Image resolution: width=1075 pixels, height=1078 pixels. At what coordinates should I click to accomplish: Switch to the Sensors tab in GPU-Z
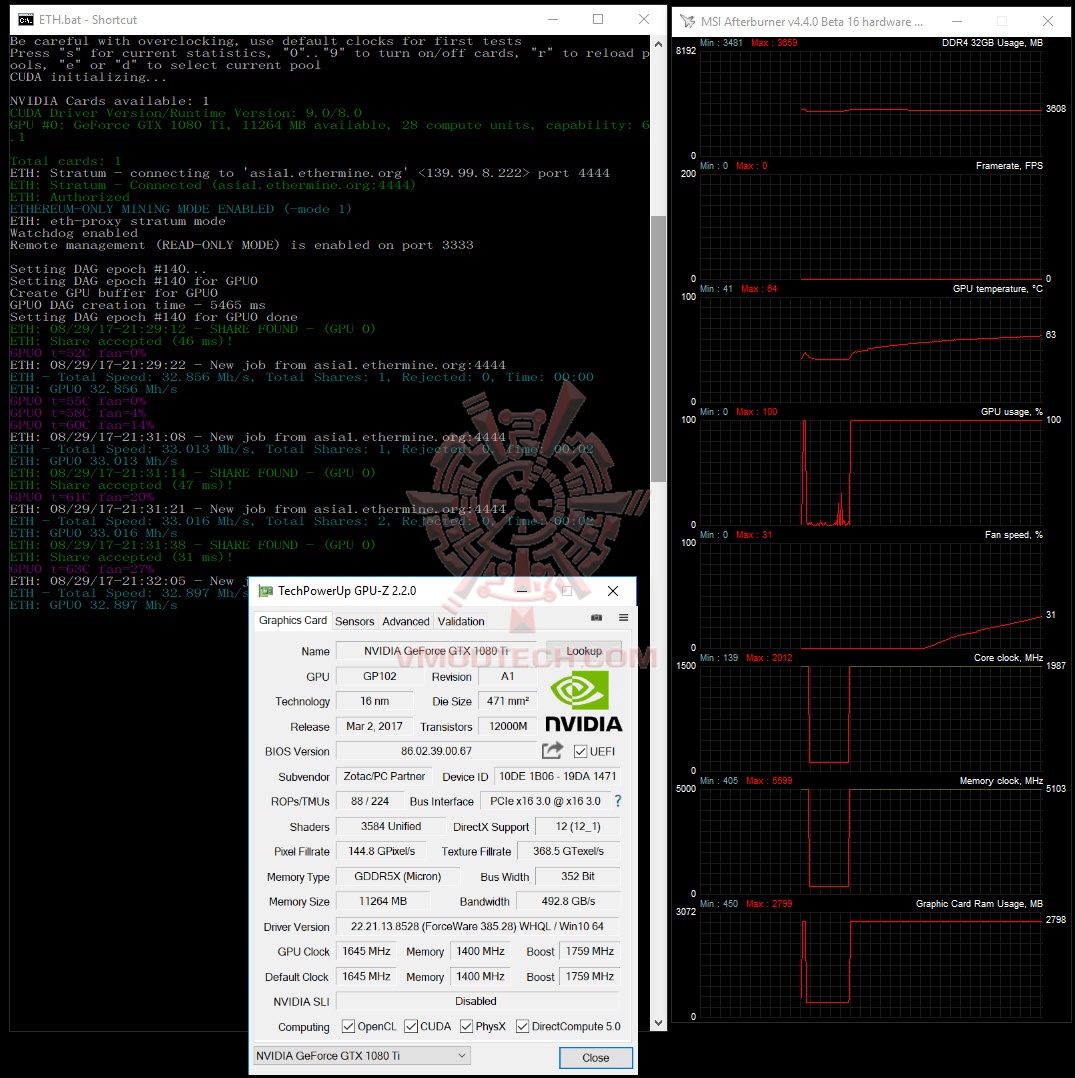coord(354,621)
